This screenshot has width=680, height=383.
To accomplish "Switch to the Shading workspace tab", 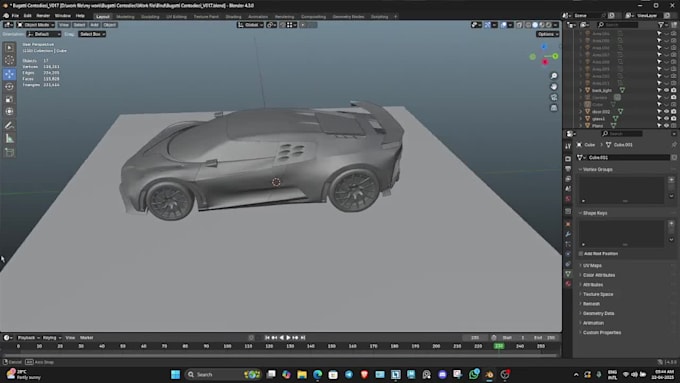I will [233, 16].
